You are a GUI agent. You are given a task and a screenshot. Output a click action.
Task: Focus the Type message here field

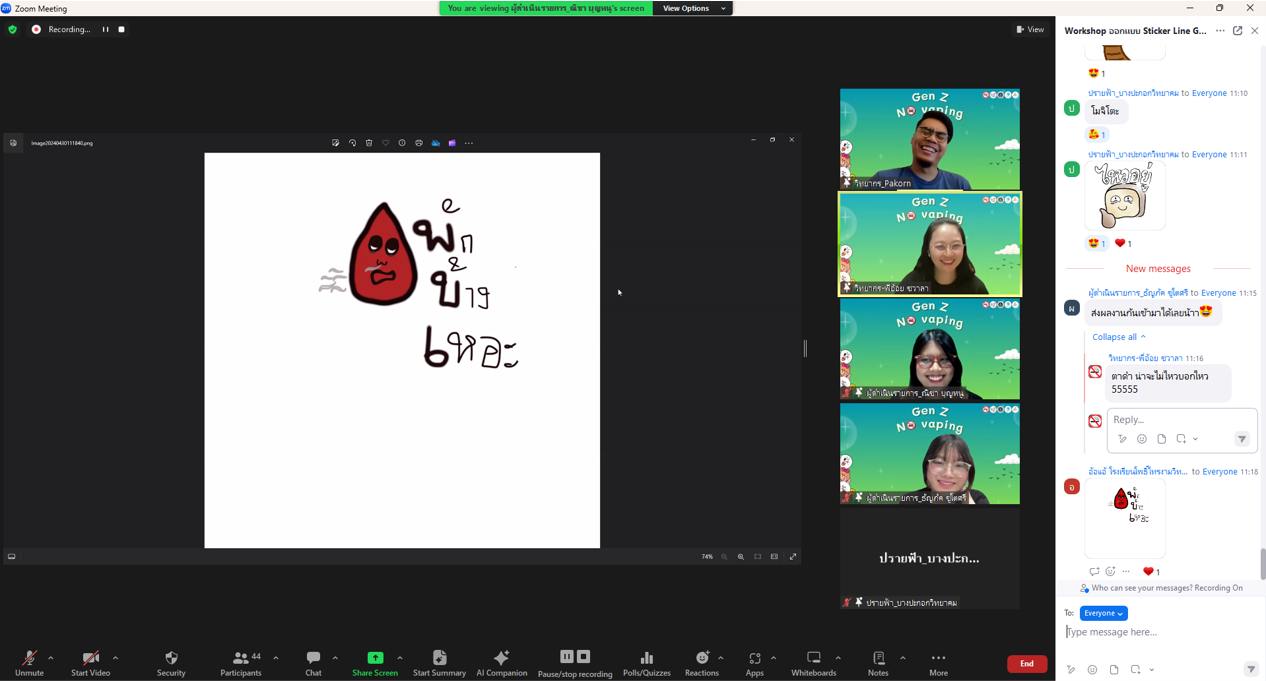pos(1150,632)
